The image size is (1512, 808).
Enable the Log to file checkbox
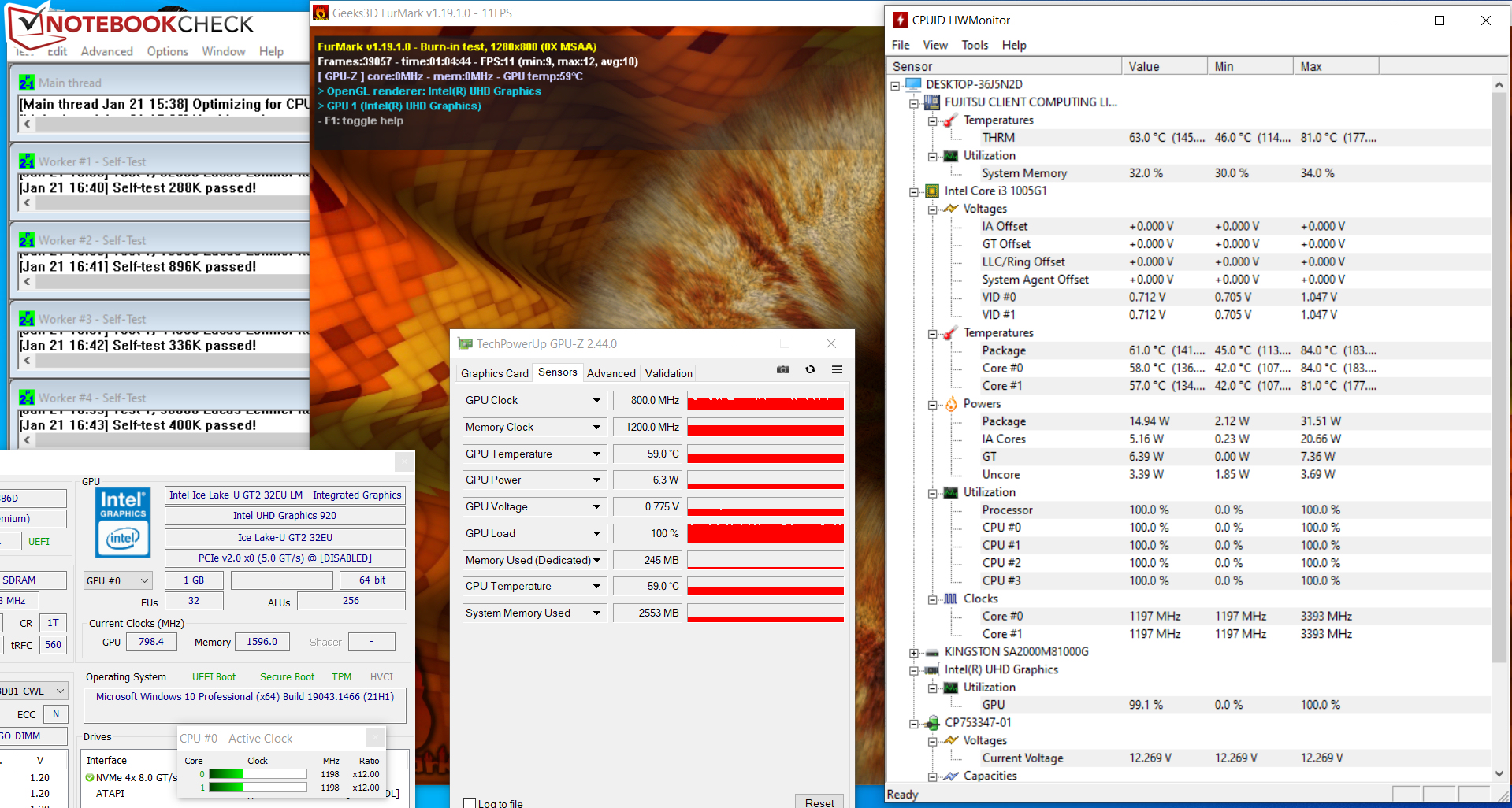(x=470, y=803)
